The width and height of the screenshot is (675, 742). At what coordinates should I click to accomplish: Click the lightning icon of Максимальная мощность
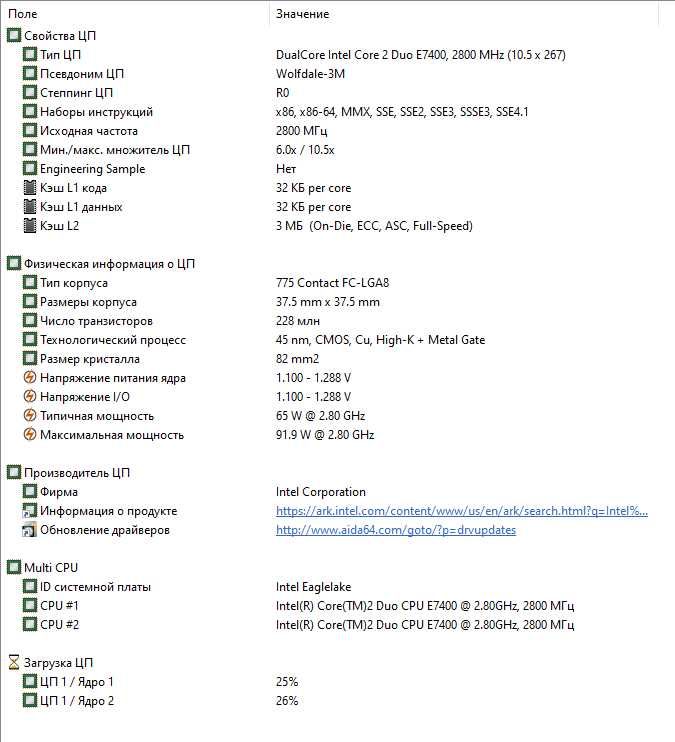point(29,434)
